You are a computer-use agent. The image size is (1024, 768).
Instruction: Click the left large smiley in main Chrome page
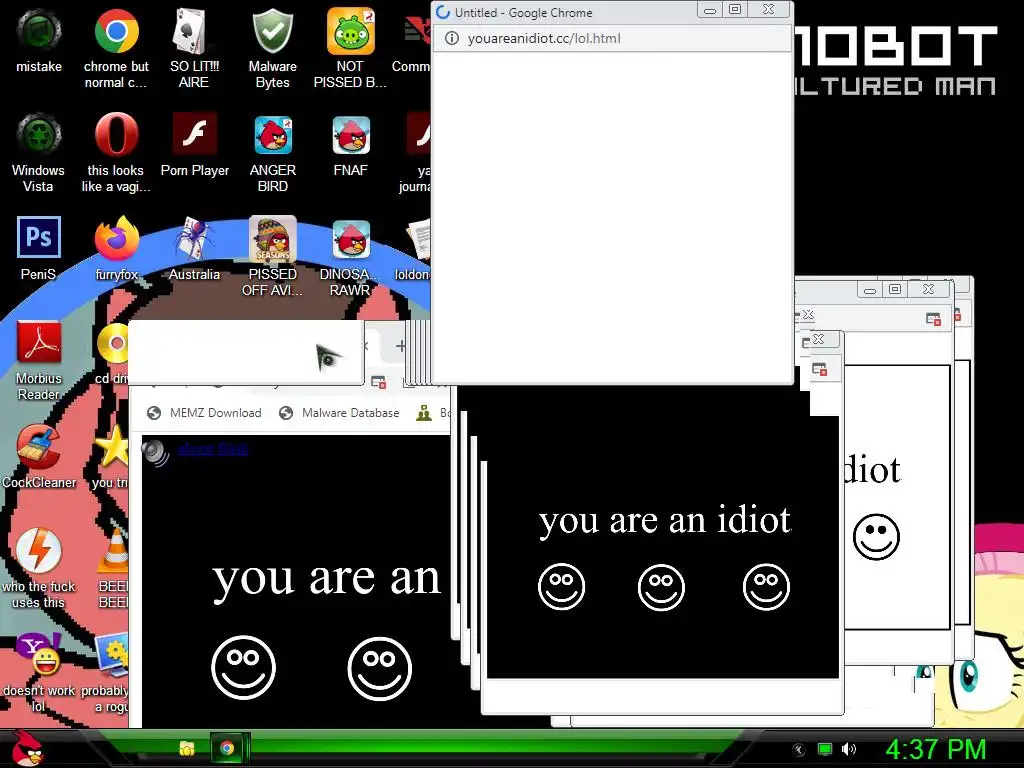(244, 667)
